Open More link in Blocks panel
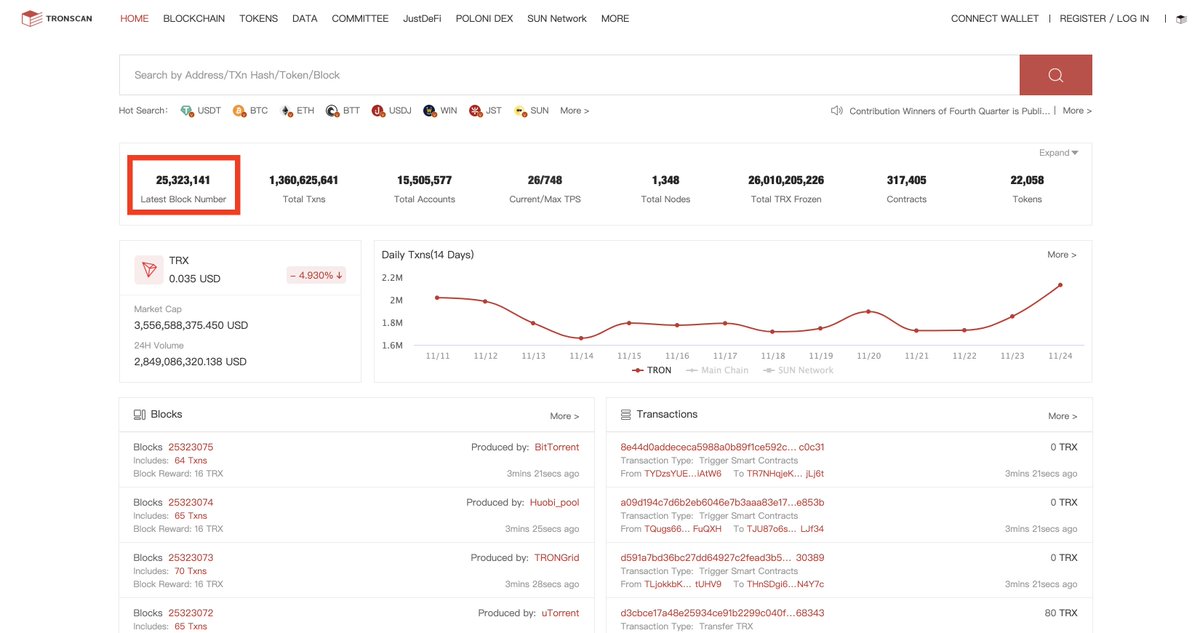1200x633 pixels. pyautogui.click(x=564, y=416)
